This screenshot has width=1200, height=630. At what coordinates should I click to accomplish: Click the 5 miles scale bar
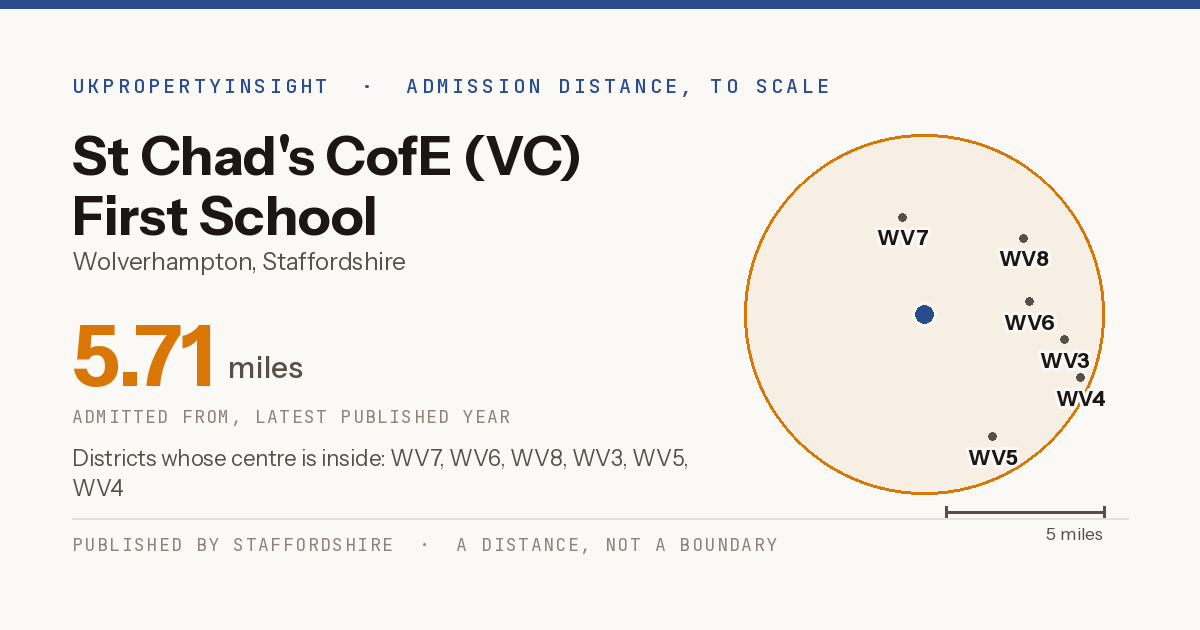1025,512
